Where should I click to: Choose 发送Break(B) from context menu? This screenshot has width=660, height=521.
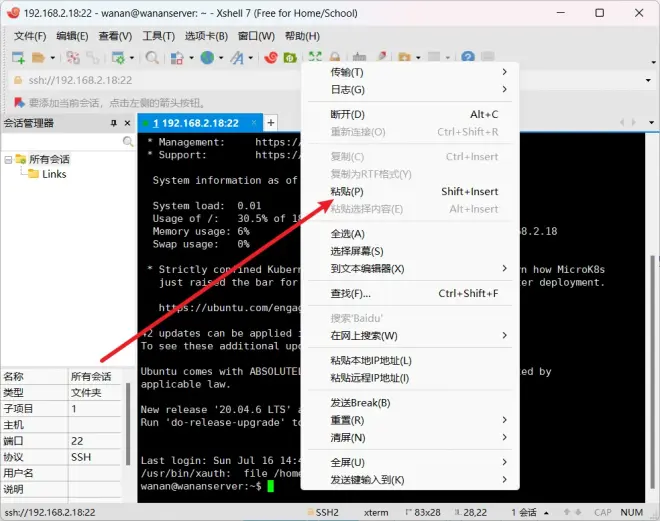pos(410,403)
